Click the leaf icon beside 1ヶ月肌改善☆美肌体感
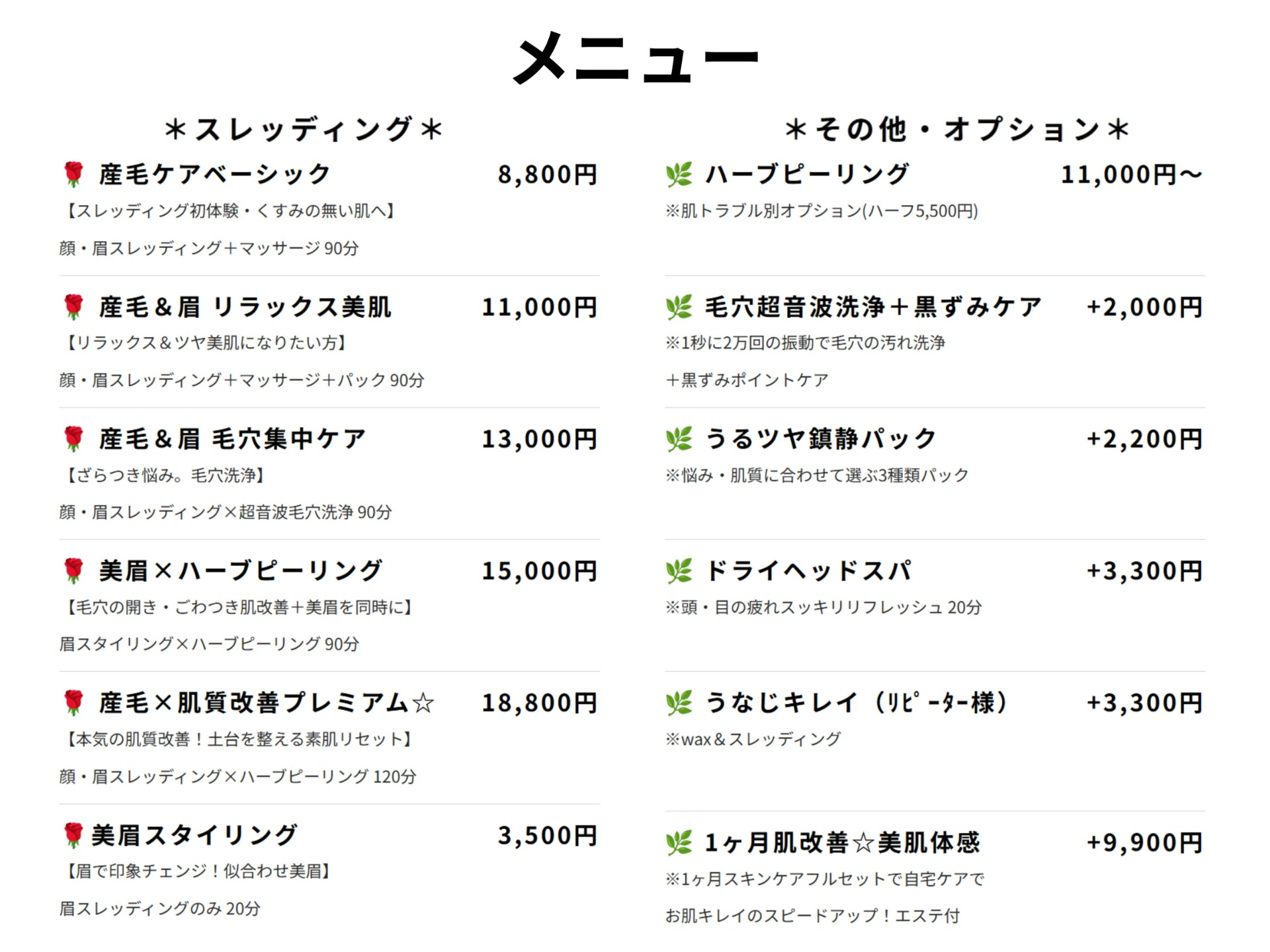Screen dimensions: 1270x952 coord(679,843)
